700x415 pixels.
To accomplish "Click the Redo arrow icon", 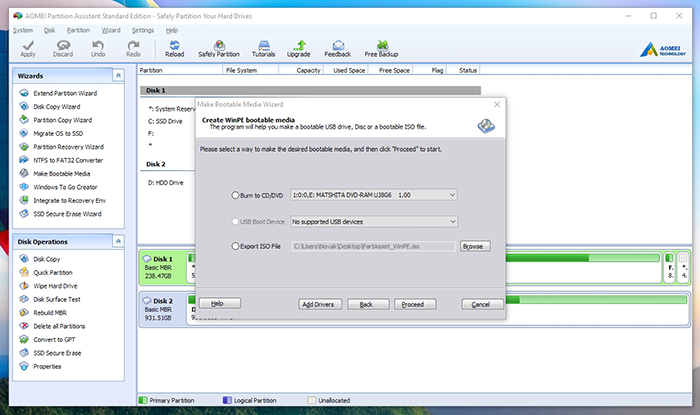I will [x=133, y=49].
